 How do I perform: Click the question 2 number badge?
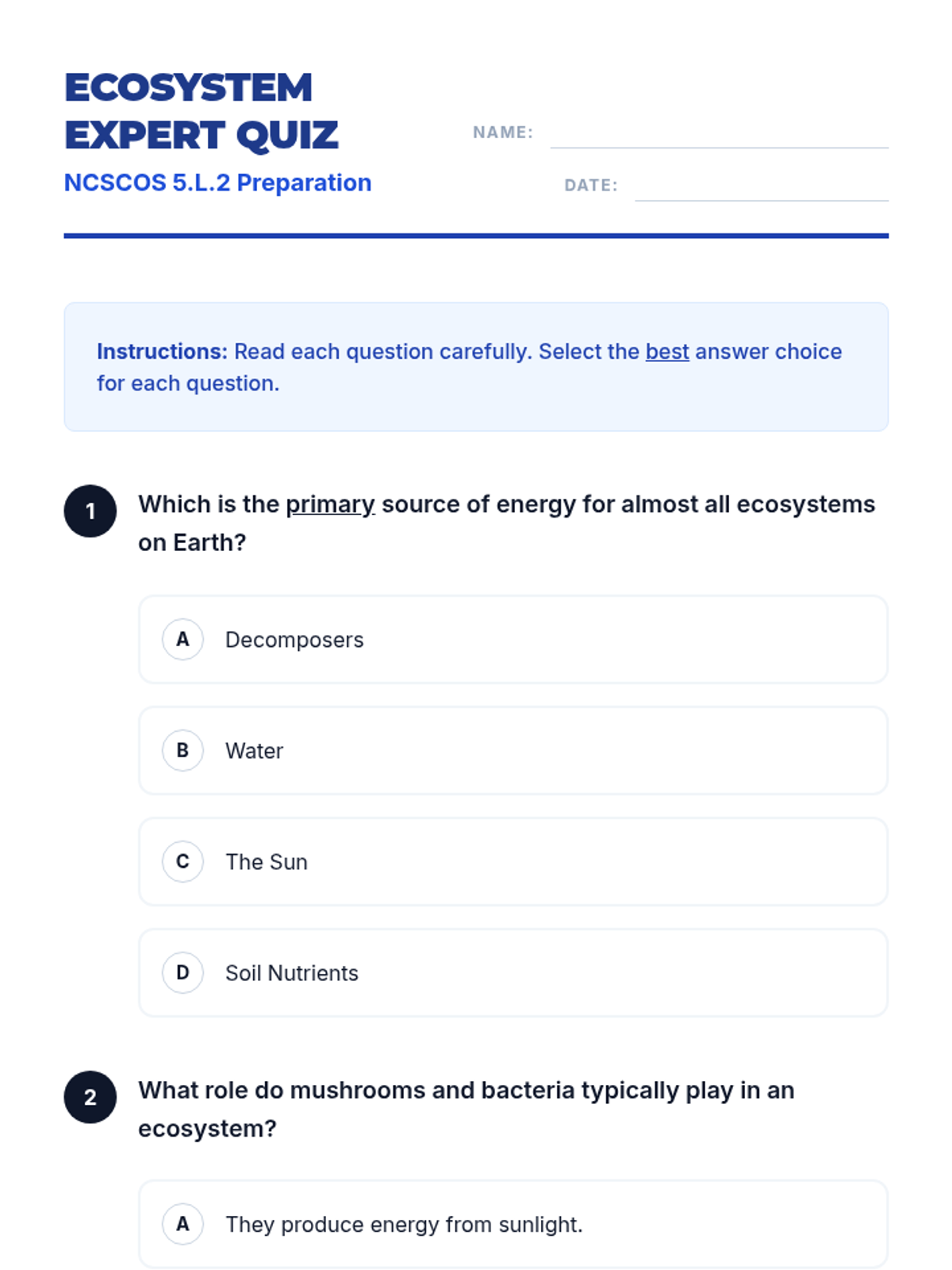pyautogui.click(x=90, y=1097)
